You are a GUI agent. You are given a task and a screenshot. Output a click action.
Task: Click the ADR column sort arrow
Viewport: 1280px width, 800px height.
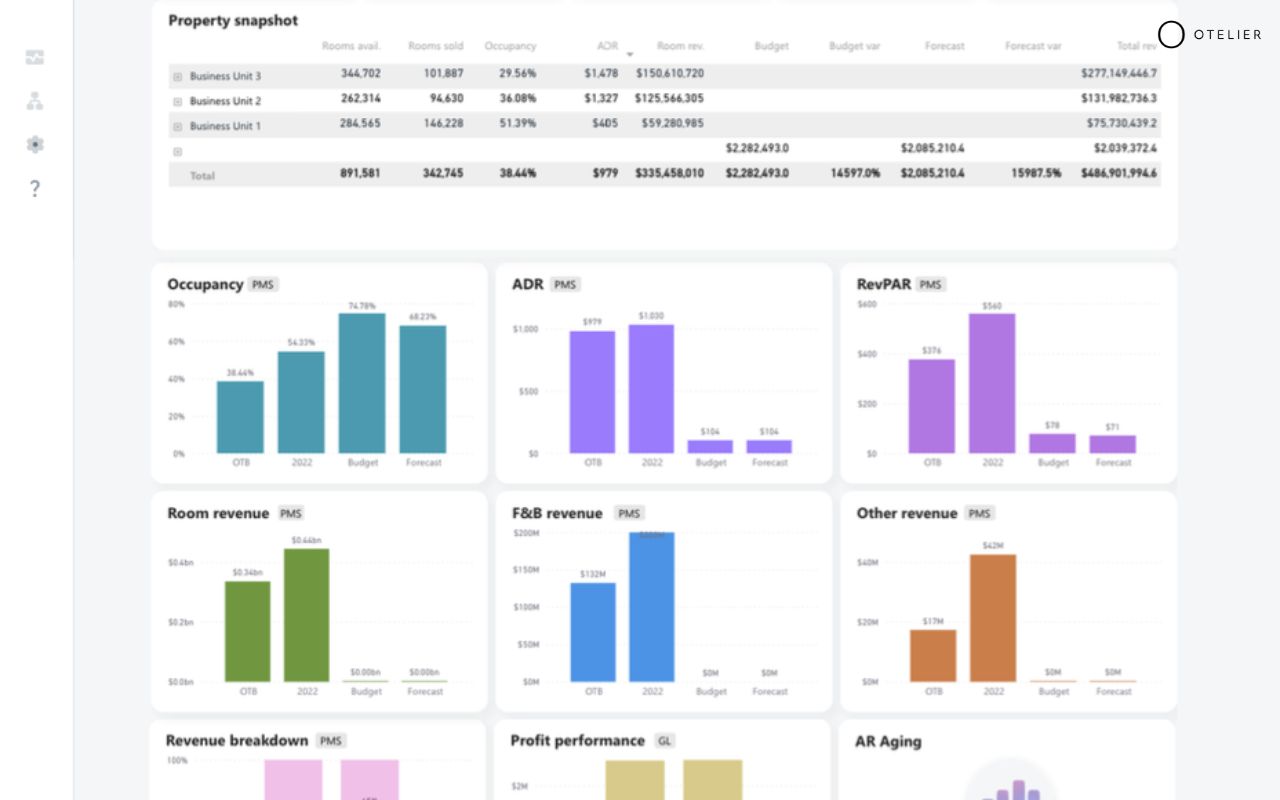pos(630,54)
